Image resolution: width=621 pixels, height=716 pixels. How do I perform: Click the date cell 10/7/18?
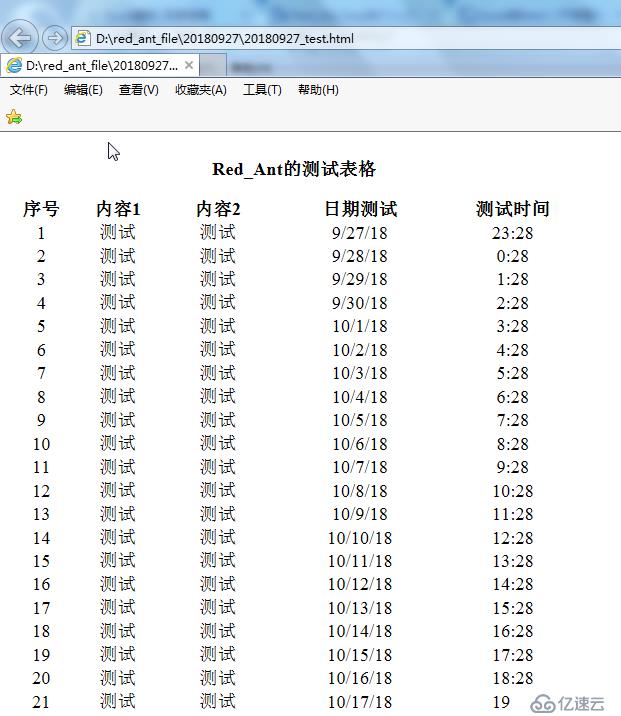click(x=360, y=468)
